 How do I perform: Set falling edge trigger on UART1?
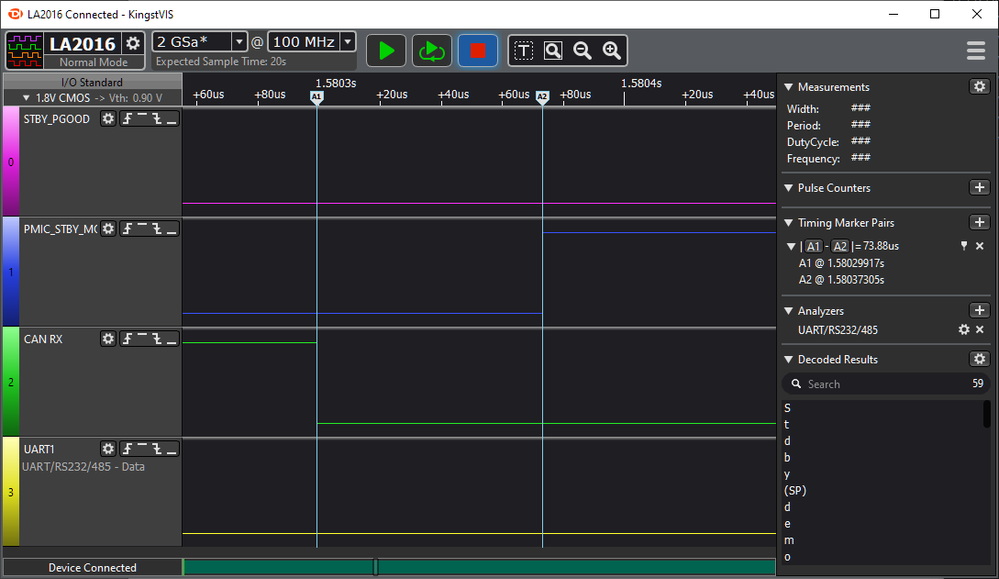pyautogui.click(x=157, y=449)
